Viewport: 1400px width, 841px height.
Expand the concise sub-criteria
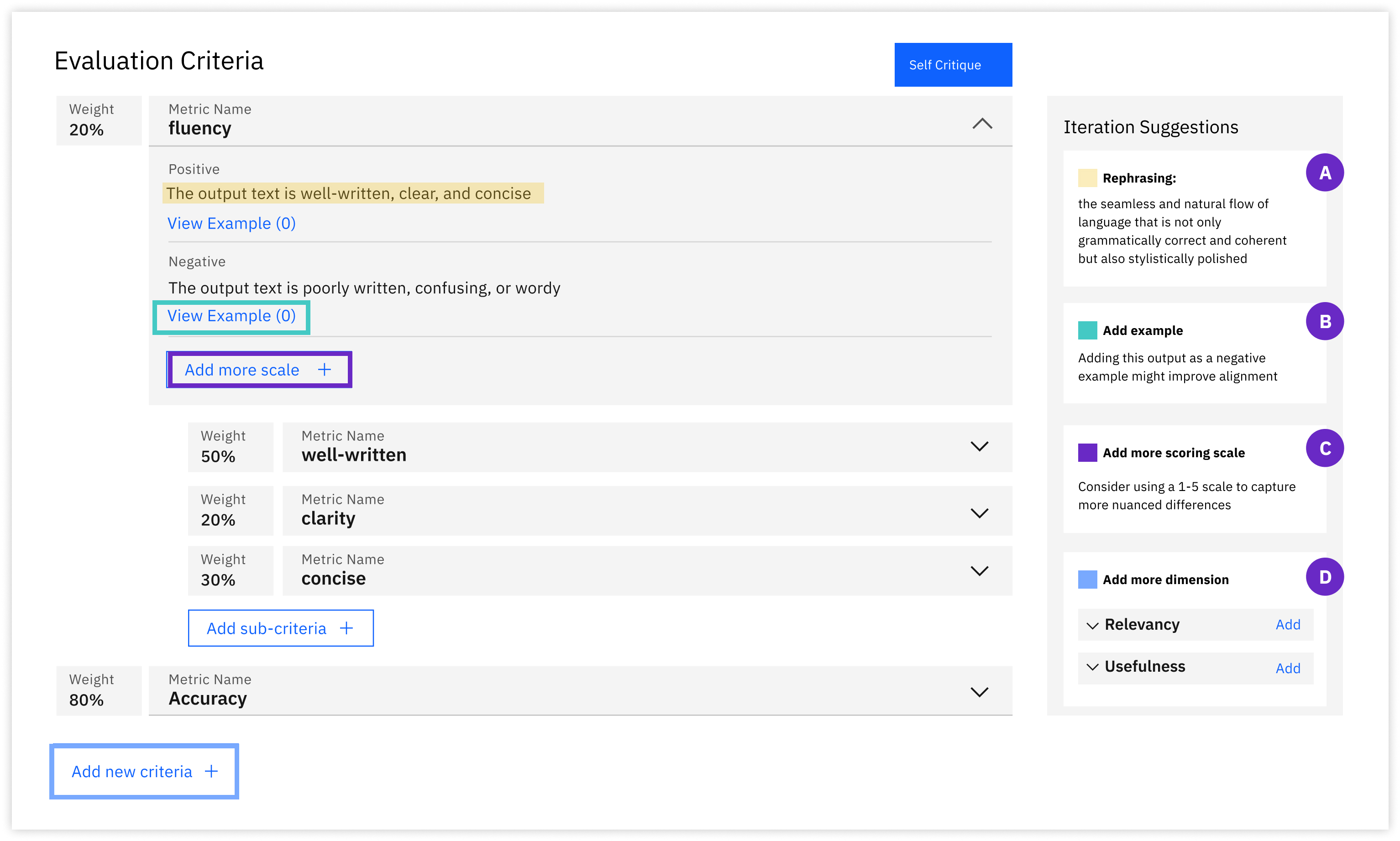[980, 571]
